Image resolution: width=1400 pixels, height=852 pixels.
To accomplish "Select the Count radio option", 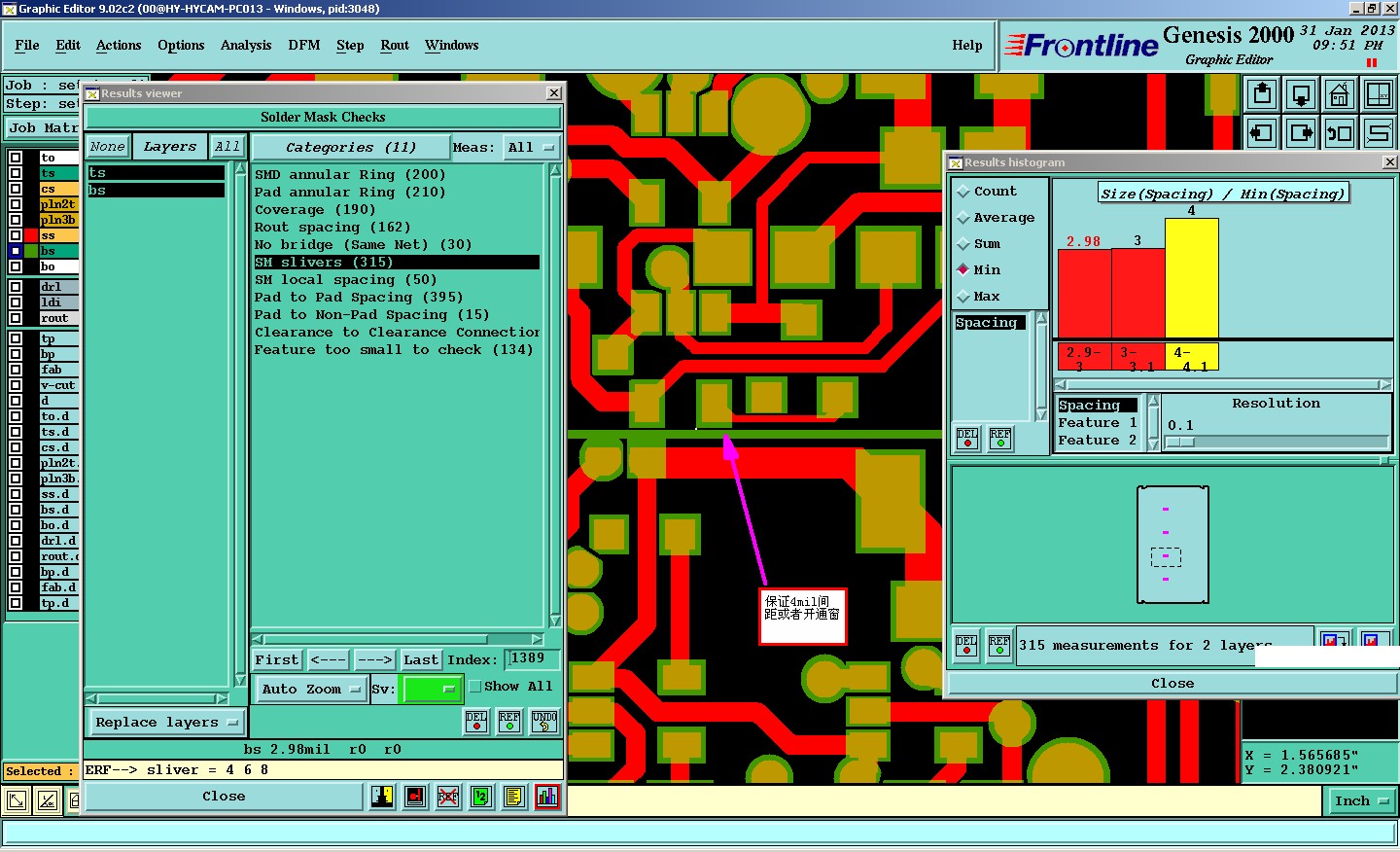I will click(x=963, y=192).
